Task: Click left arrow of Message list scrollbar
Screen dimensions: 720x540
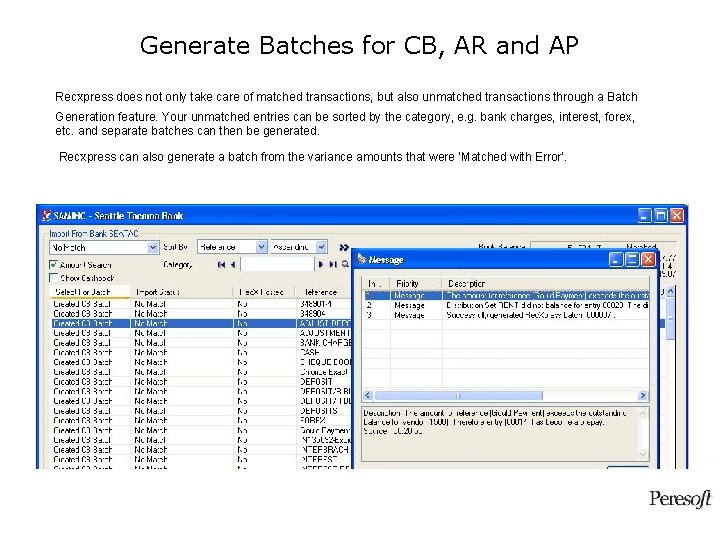Action: (x=368, y=395)
